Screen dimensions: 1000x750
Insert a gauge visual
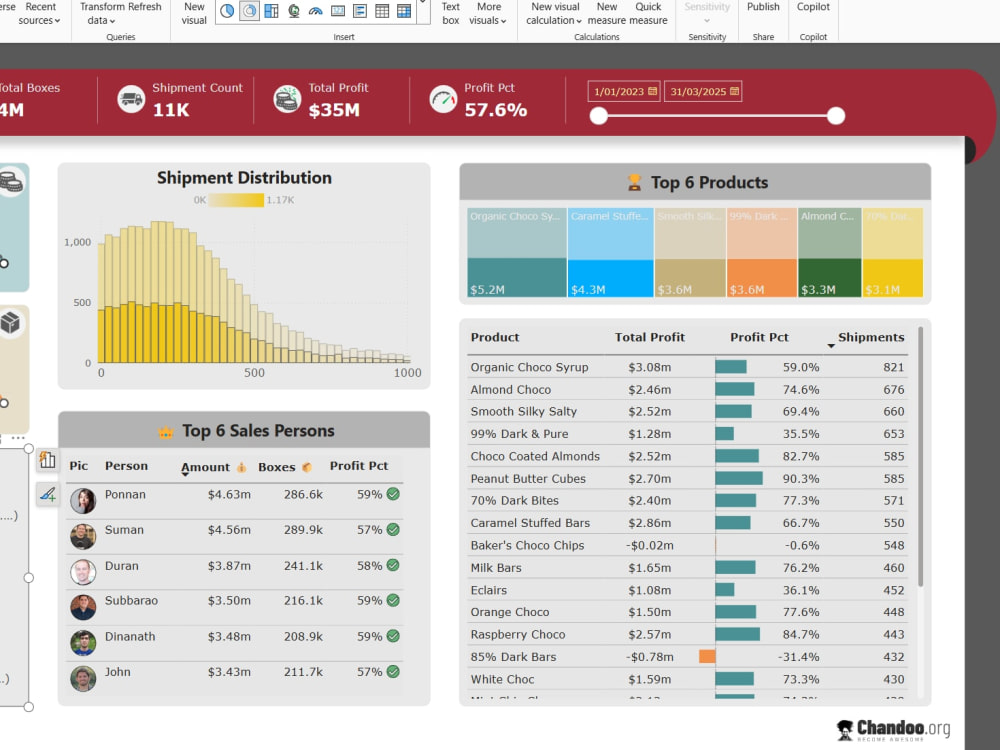click(316, 11)
